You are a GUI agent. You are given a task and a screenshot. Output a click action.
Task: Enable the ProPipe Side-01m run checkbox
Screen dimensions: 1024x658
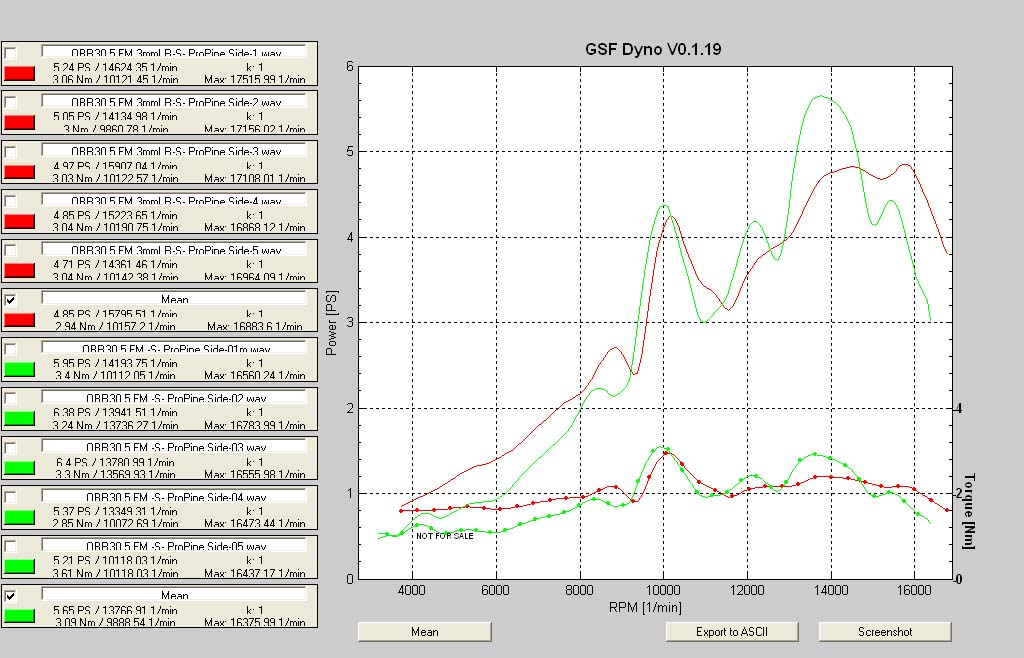10,349
